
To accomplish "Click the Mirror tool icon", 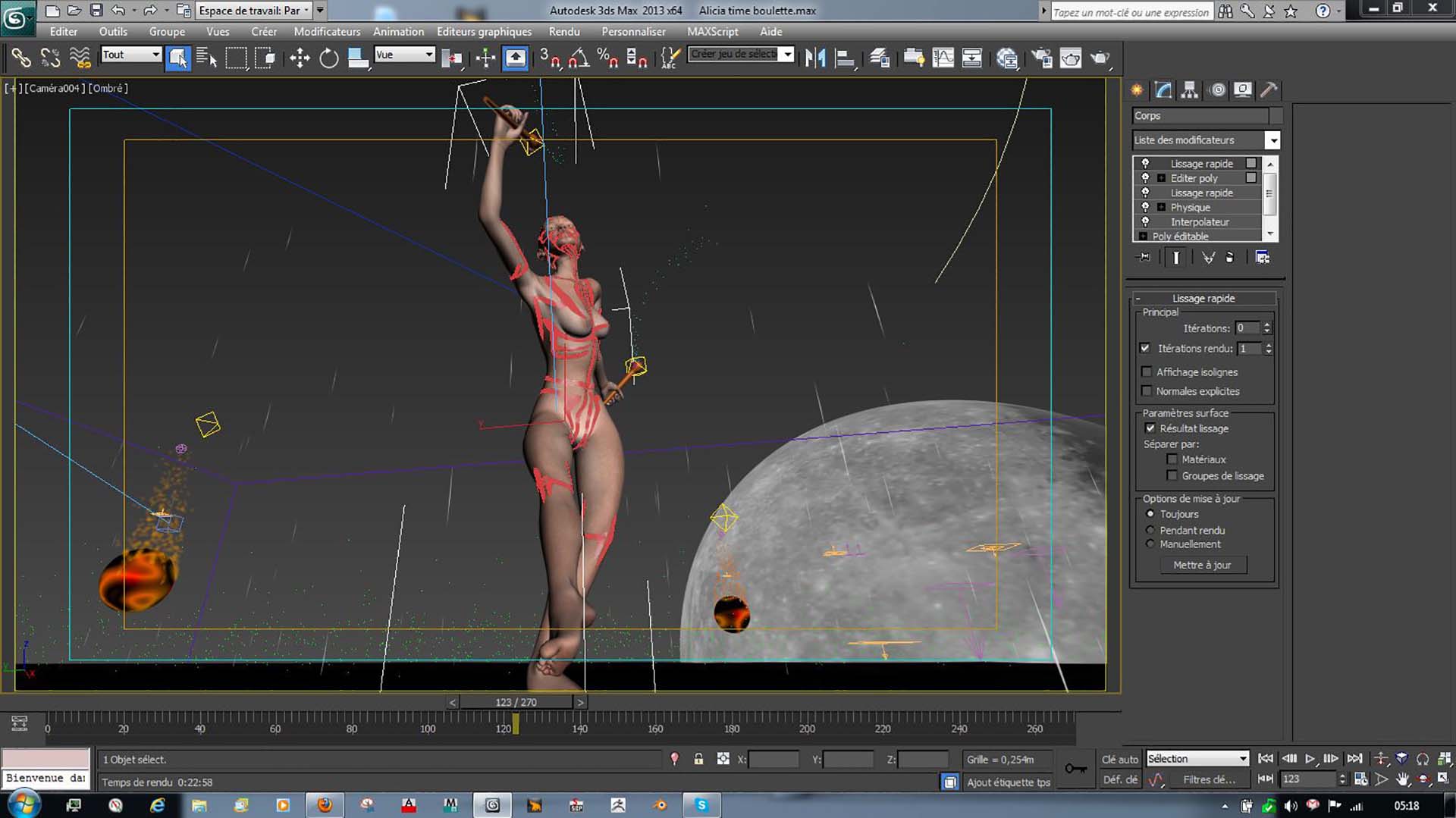I will pos(815,58).
